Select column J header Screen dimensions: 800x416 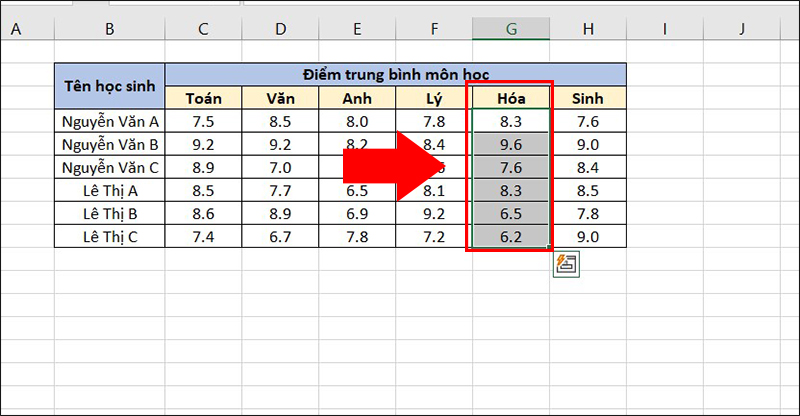coord(742,29)
